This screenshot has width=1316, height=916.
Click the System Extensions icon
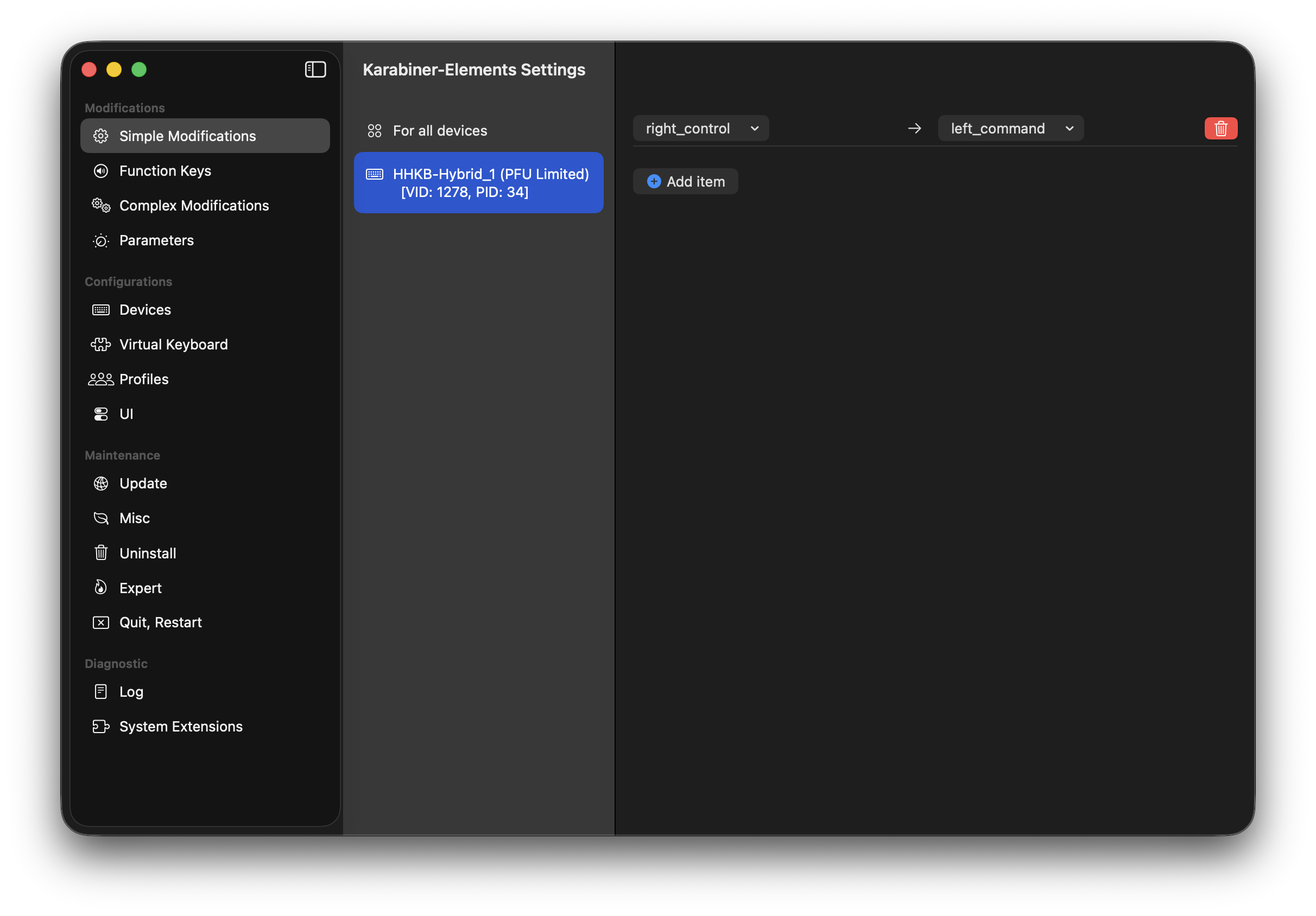pyautogui.click(x=101, y=727)
